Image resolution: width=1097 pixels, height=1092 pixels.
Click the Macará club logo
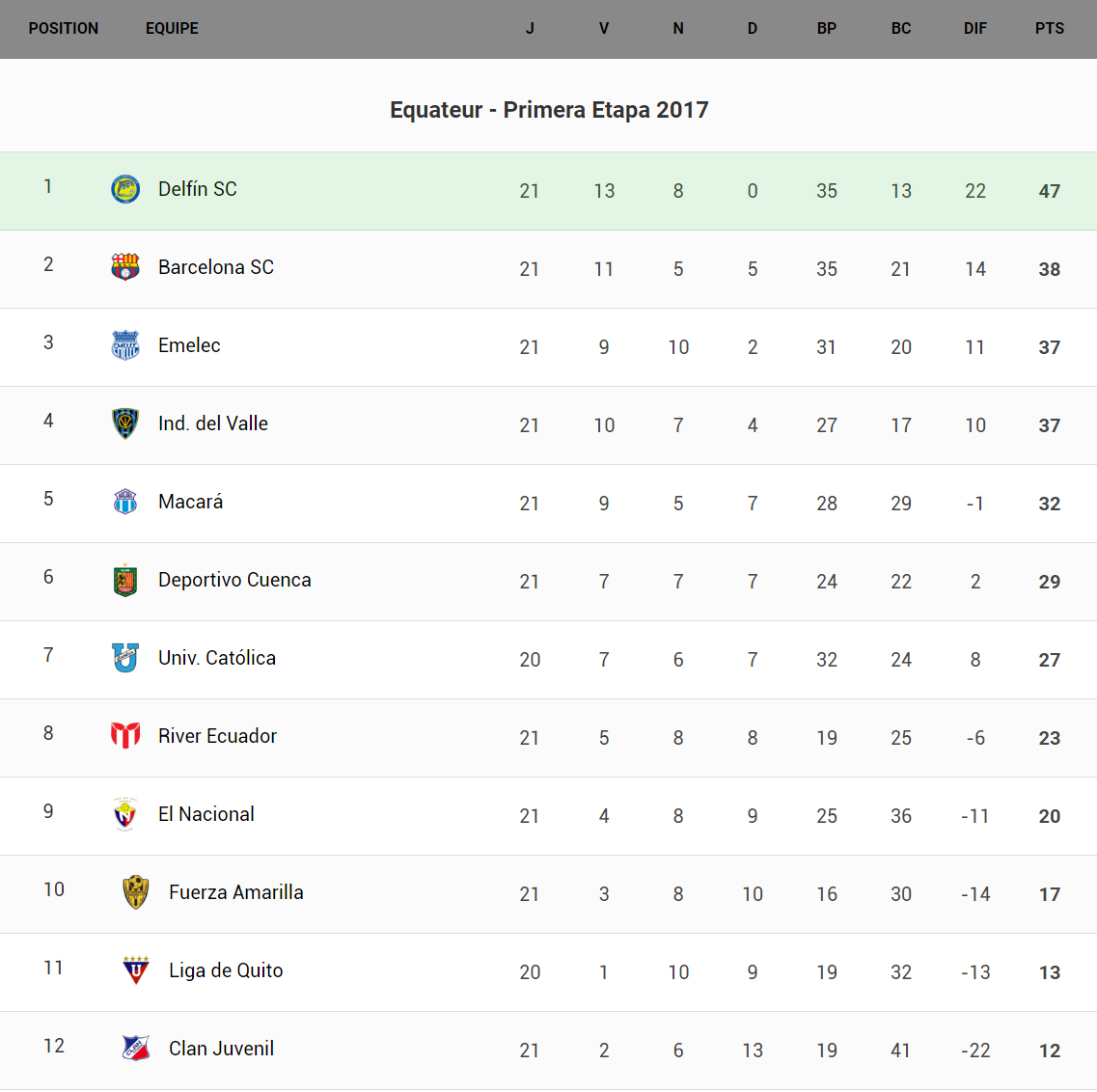point(125,502)
